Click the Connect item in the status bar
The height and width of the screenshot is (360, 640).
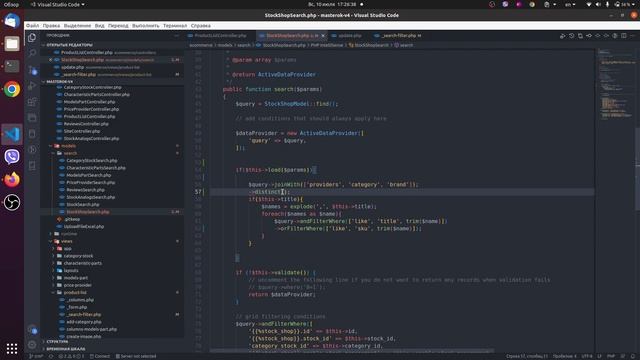[100, 356]
